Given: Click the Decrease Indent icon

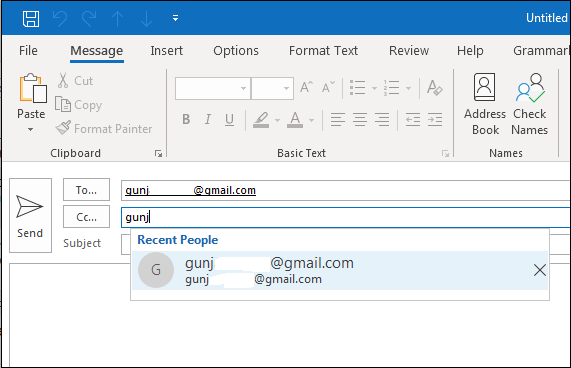Looking at the screenshot, I should point(413,119).
